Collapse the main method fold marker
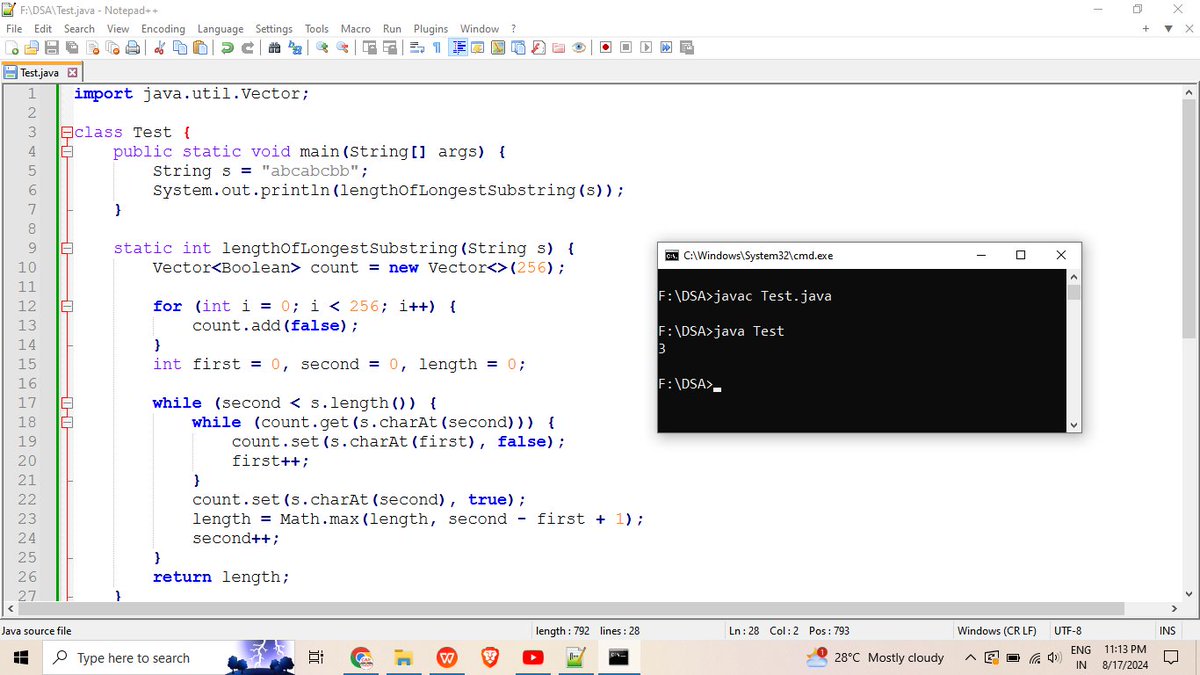 point(66,151)
